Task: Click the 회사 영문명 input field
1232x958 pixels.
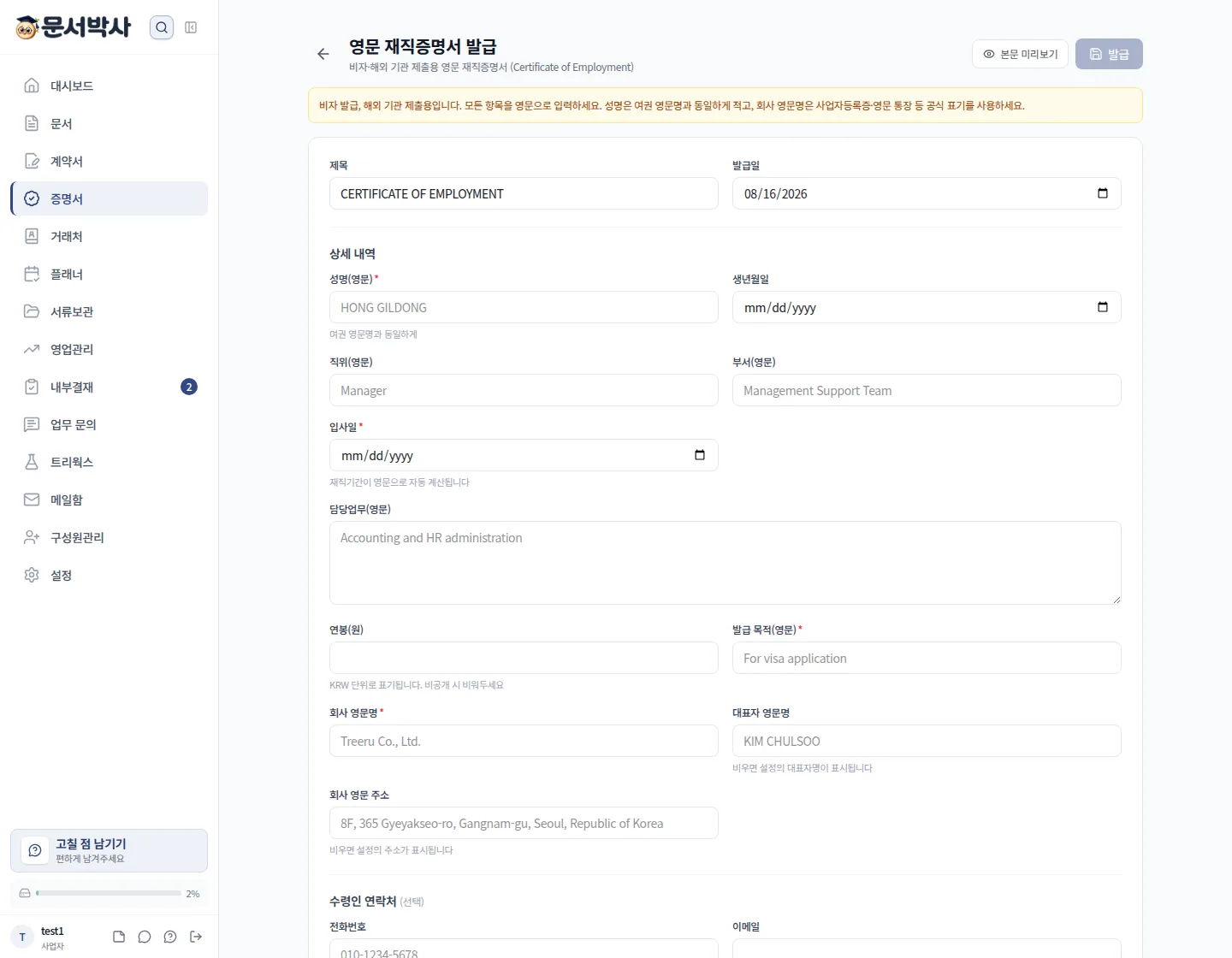Action: pyautogui.click(x=524, y=741)
